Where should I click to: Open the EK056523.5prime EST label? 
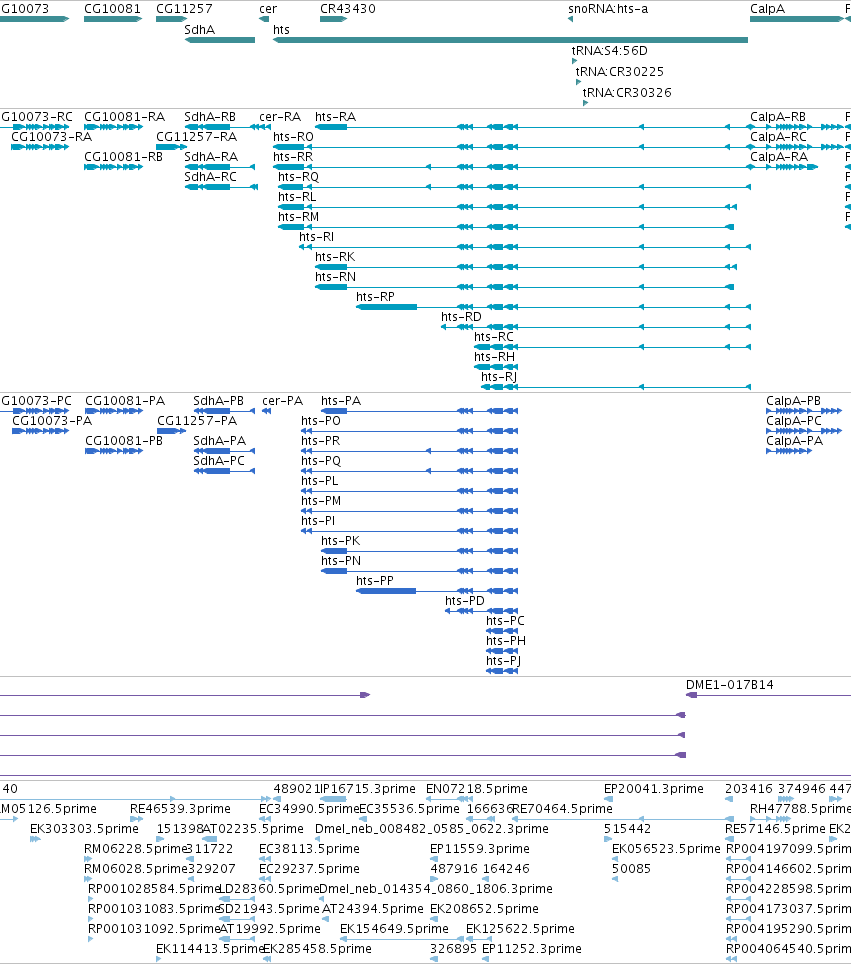pyautogui.click(x=666, y=848)
